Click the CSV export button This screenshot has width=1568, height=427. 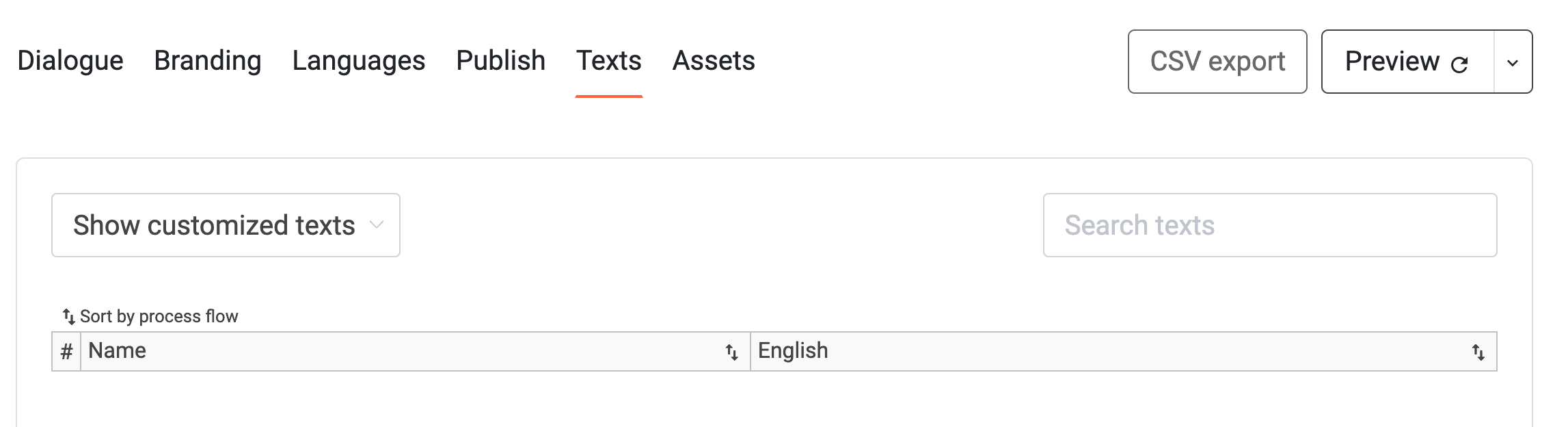tap(1217, 62)
